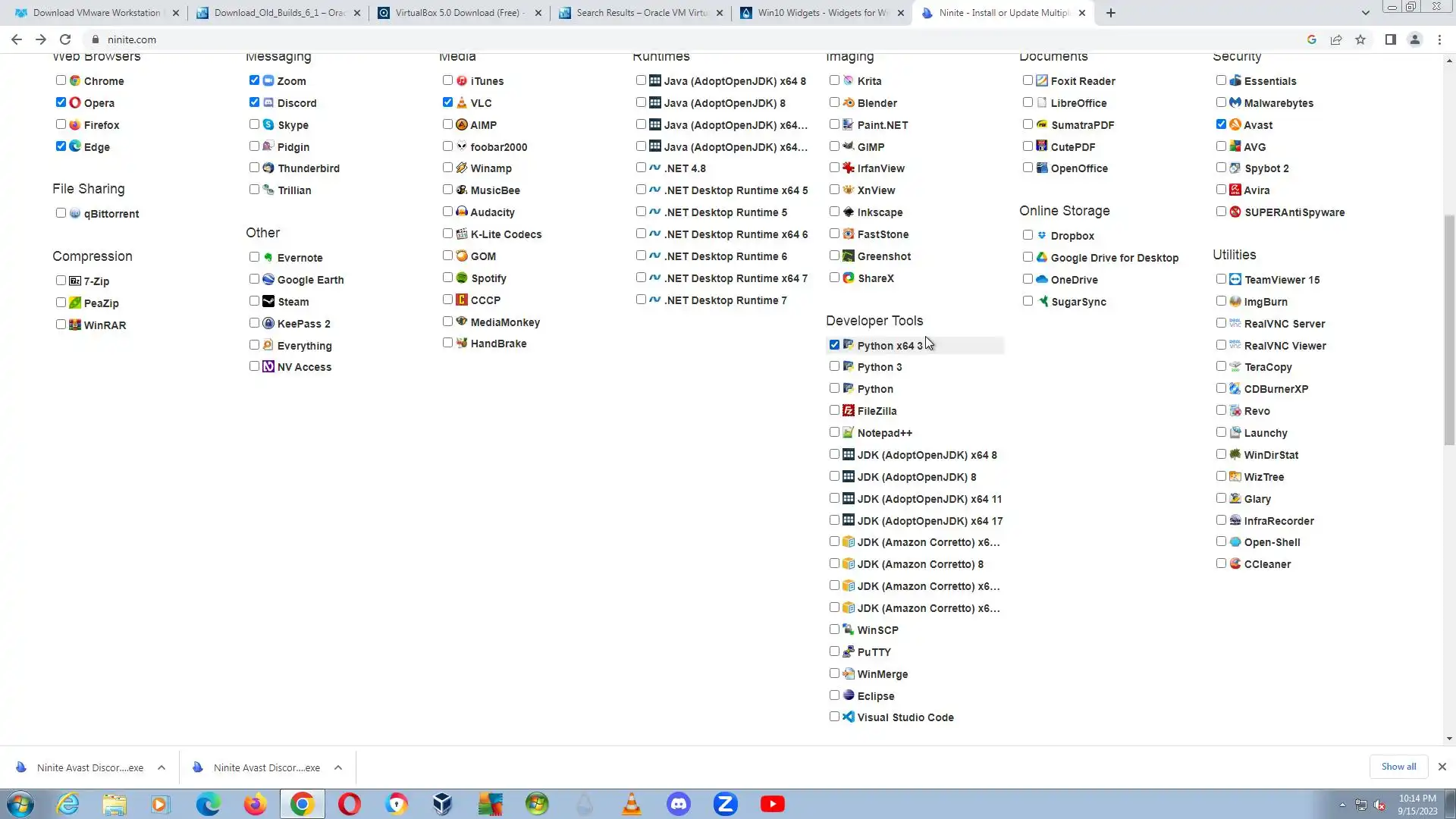This screenshot has height=819, width=1456.
Task: Click the Spotify icon in Media list
Action: pyautogui.click(x=462, y=278)
